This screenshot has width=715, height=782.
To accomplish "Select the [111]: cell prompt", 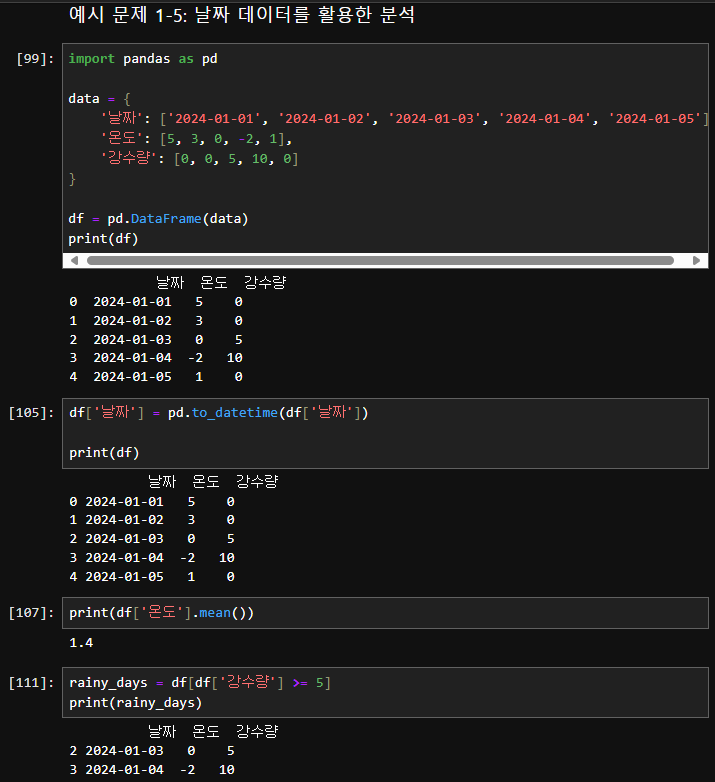I will [x=31, y=682].
